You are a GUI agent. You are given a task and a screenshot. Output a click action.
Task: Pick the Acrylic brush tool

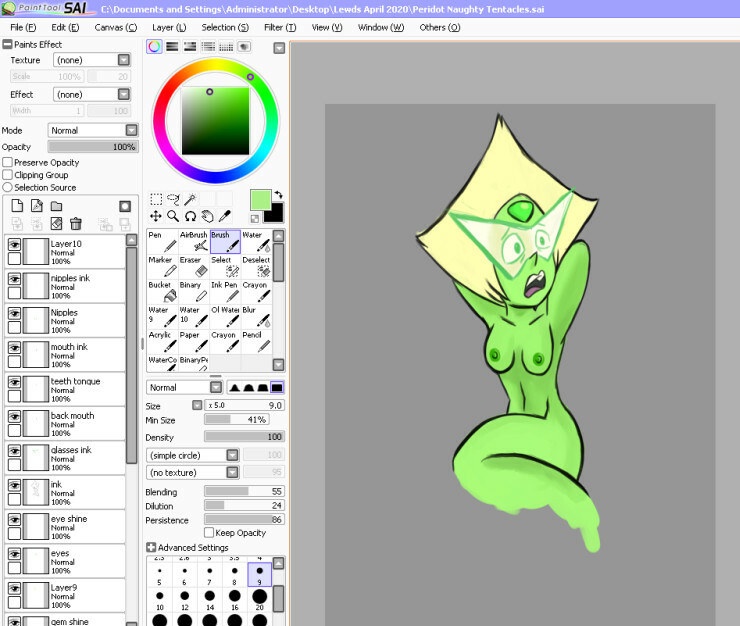(162, 341)
